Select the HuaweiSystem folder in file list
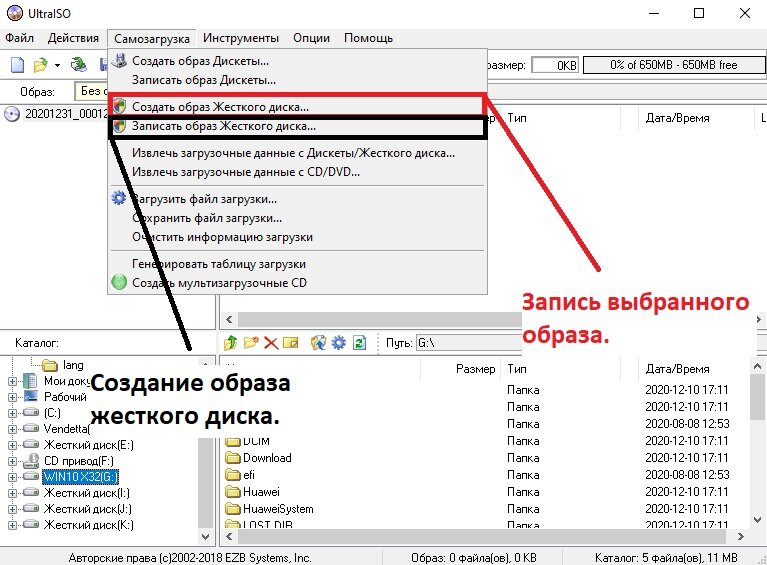The image size is (767, 565). (270, 509)
